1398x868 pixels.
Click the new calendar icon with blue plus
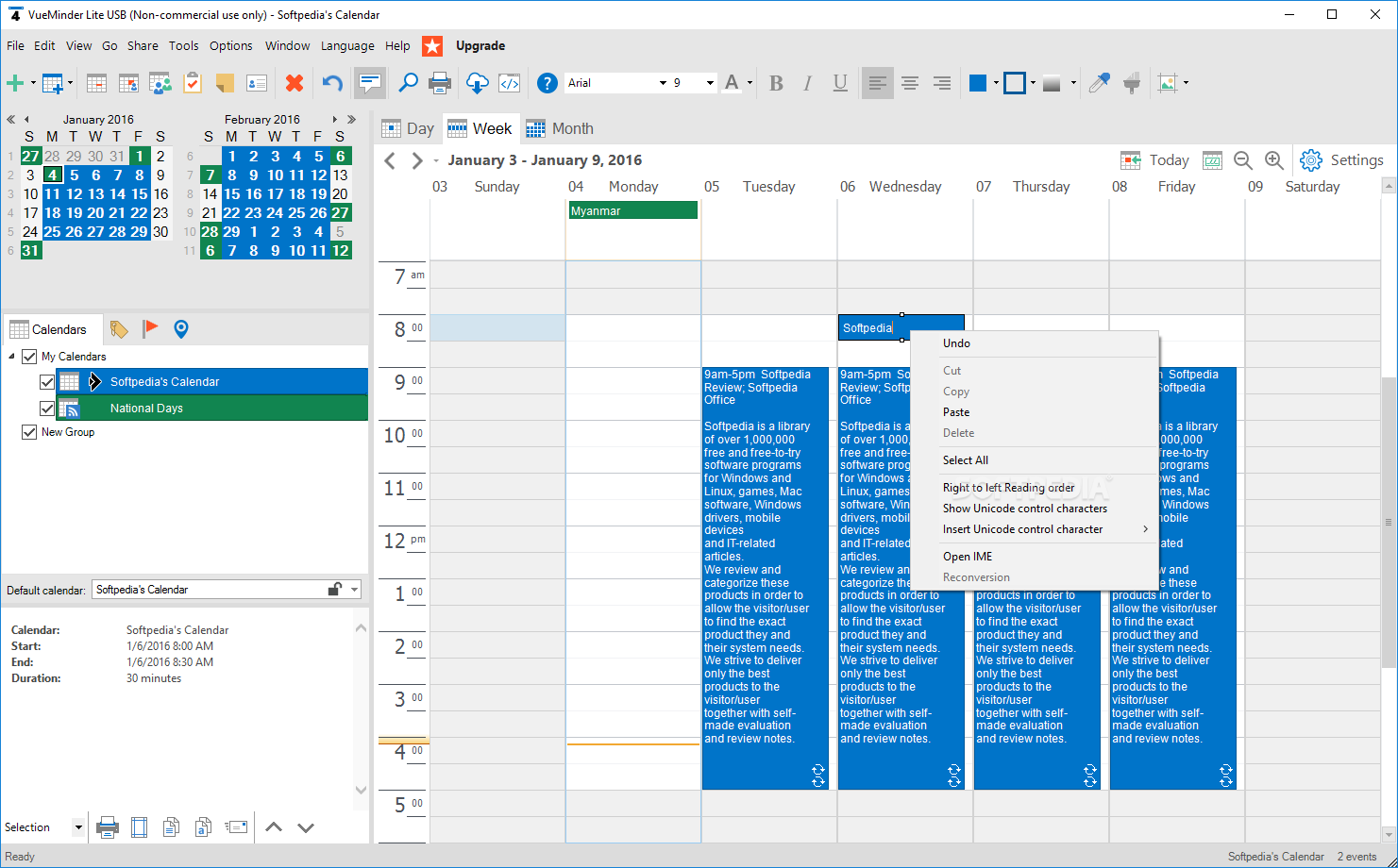tap(53, 83)
